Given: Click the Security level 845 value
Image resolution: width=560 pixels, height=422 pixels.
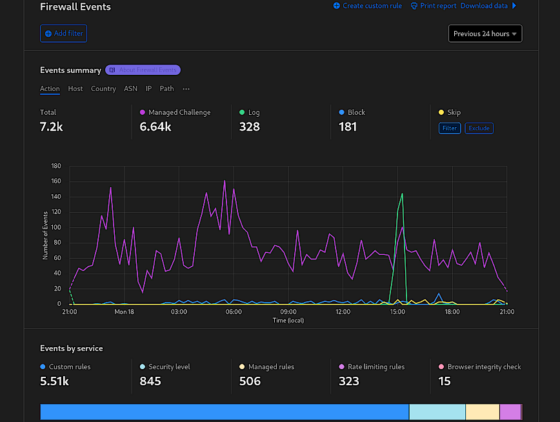Looking at the screenshot, I should pyautogui.click(x=150, y=381).
